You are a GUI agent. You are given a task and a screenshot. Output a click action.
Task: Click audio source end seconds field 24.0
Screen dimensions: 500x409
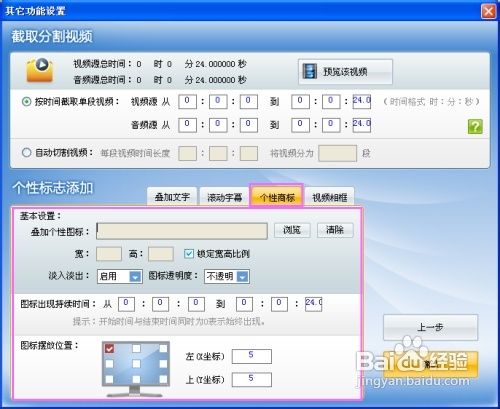pos(362,125)
